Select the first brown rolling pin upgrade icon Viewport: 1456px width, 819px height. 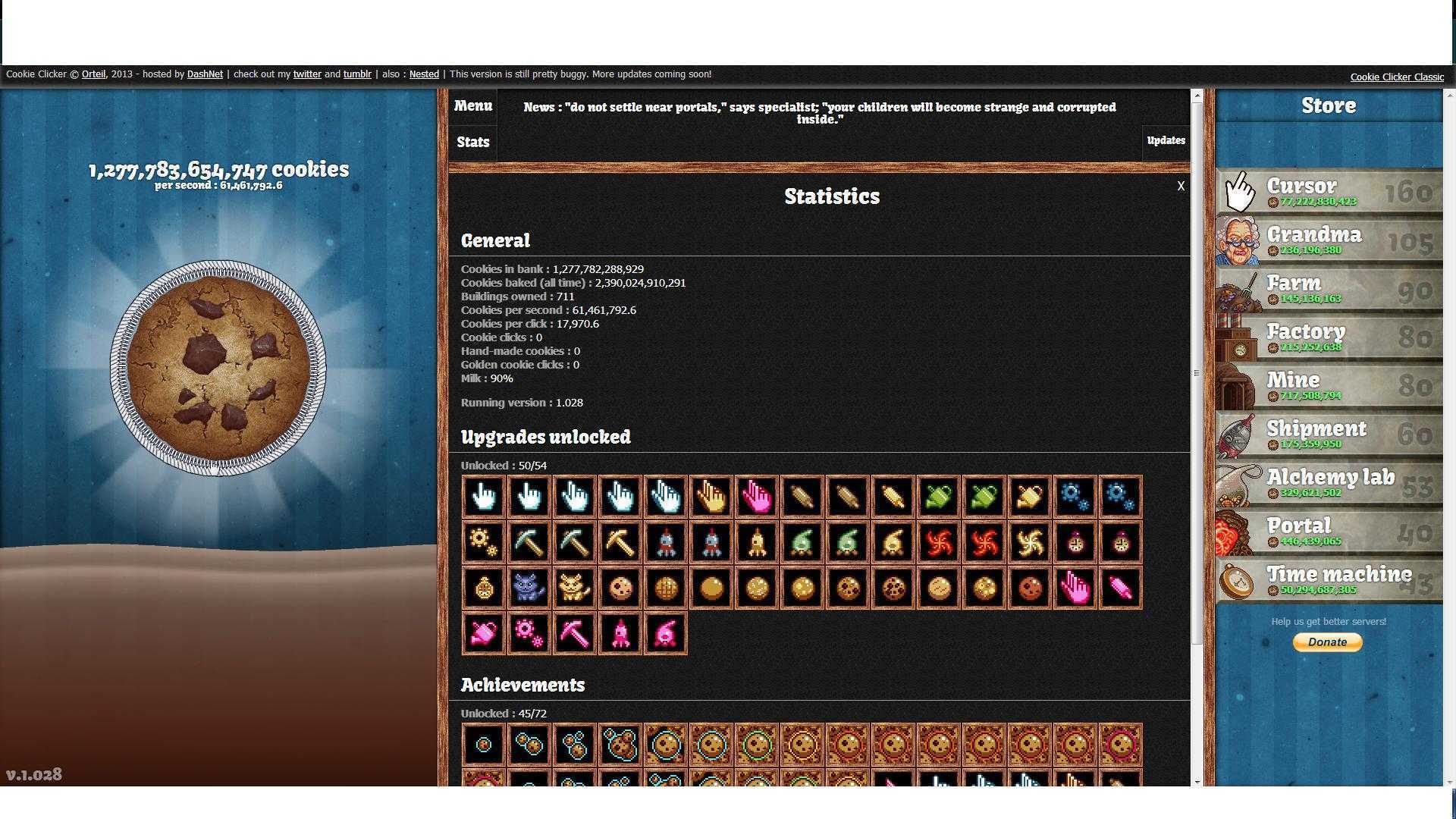coord(802,497)
